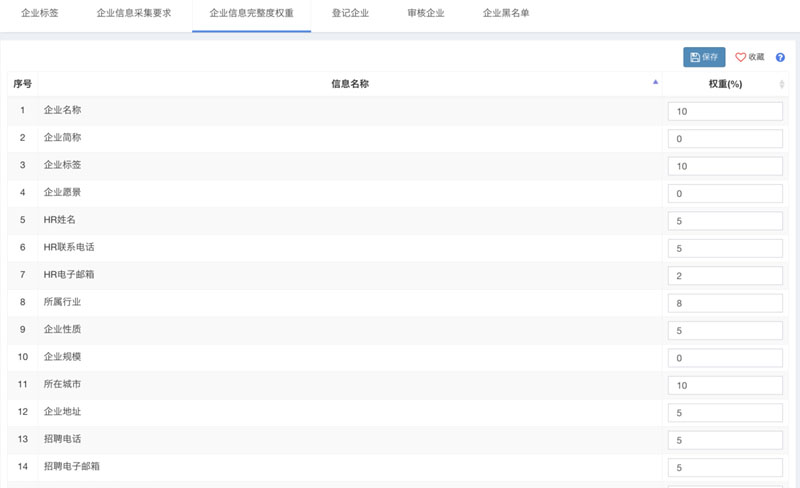
Task: Select the 企业愿景 row name cell
Action: click(350, 192)
